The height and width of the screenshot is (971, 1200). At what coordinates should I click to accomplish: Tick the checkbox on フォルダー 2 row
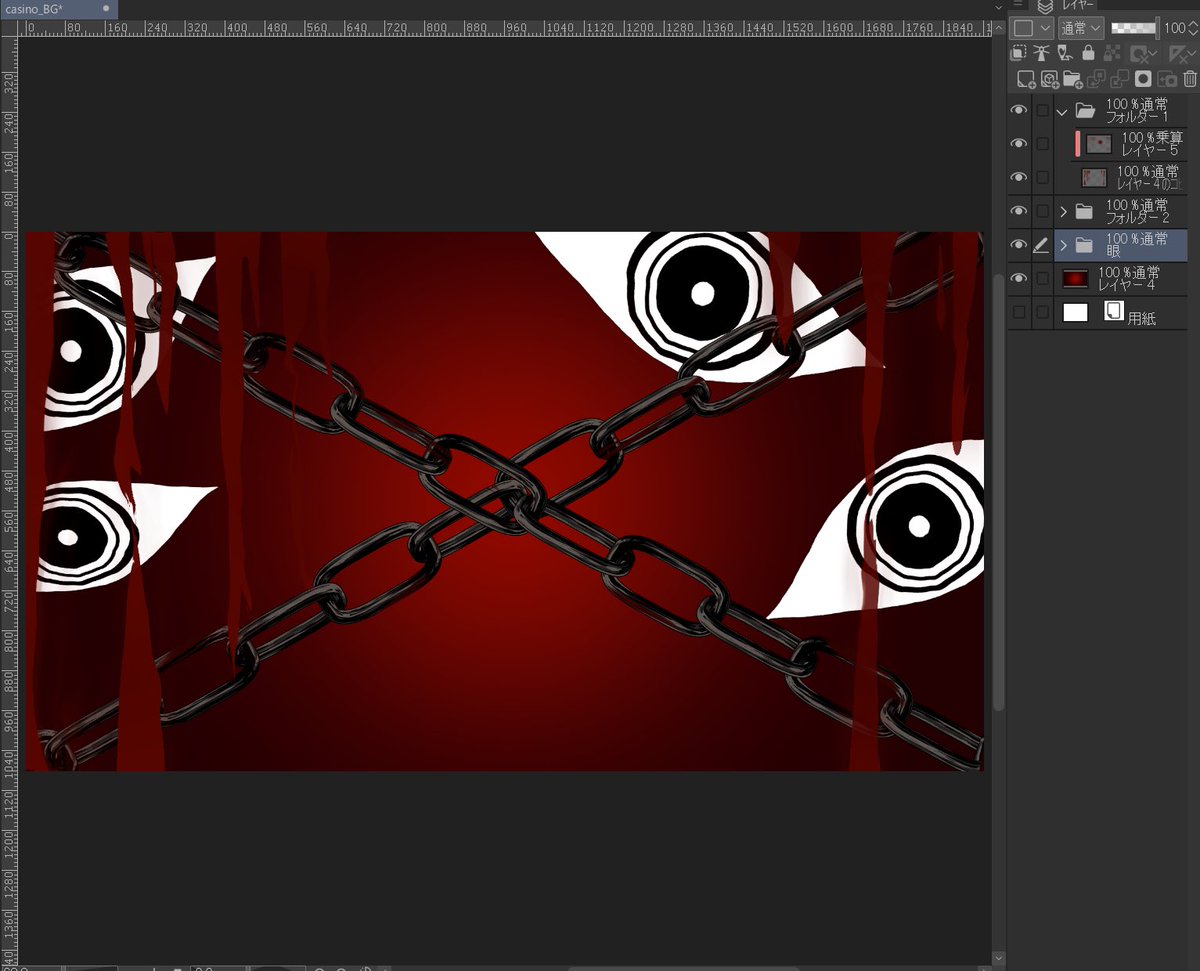1043,211
